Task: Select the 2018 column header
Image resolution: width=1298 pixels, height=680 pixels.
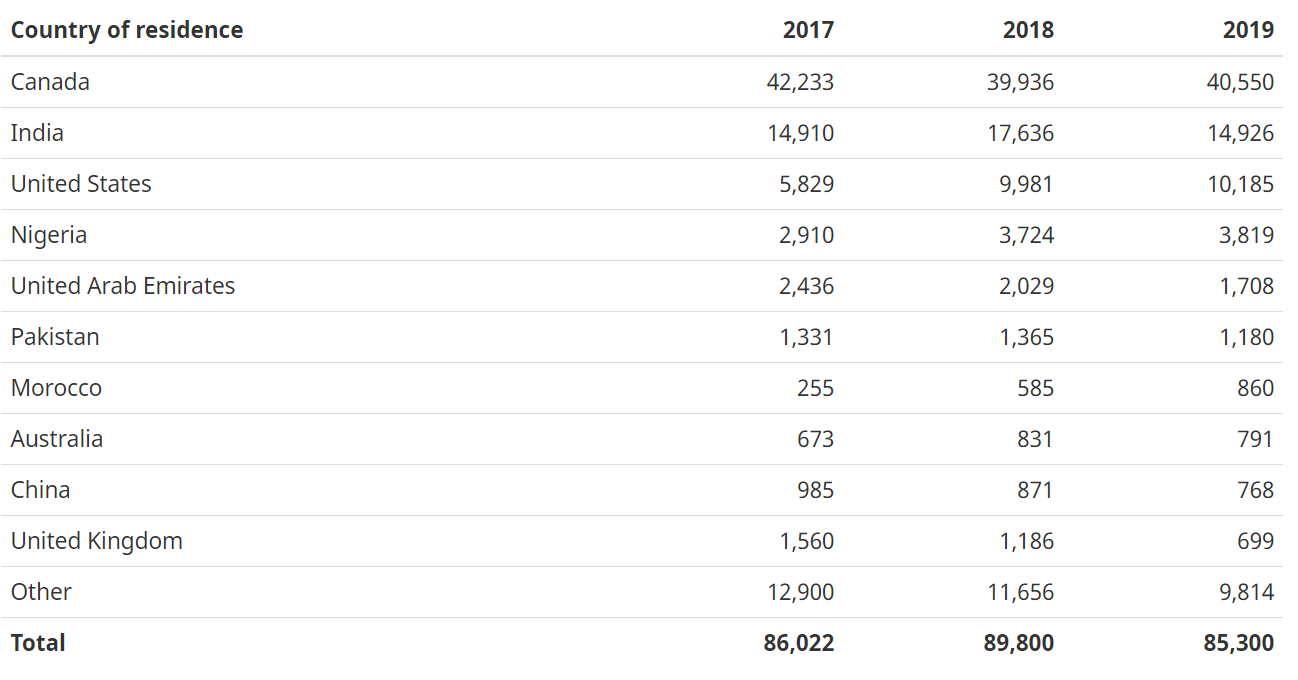Action: 1028,30
